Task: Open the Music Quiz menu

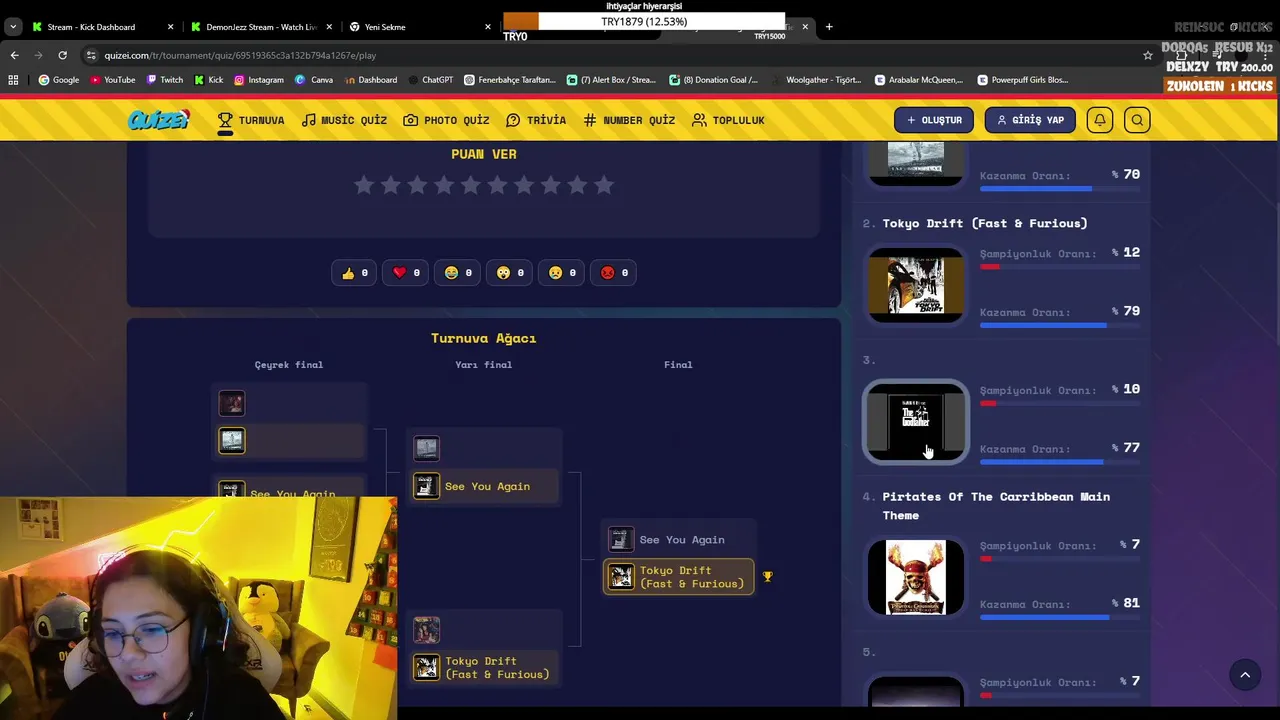Action: click(344, 120)
